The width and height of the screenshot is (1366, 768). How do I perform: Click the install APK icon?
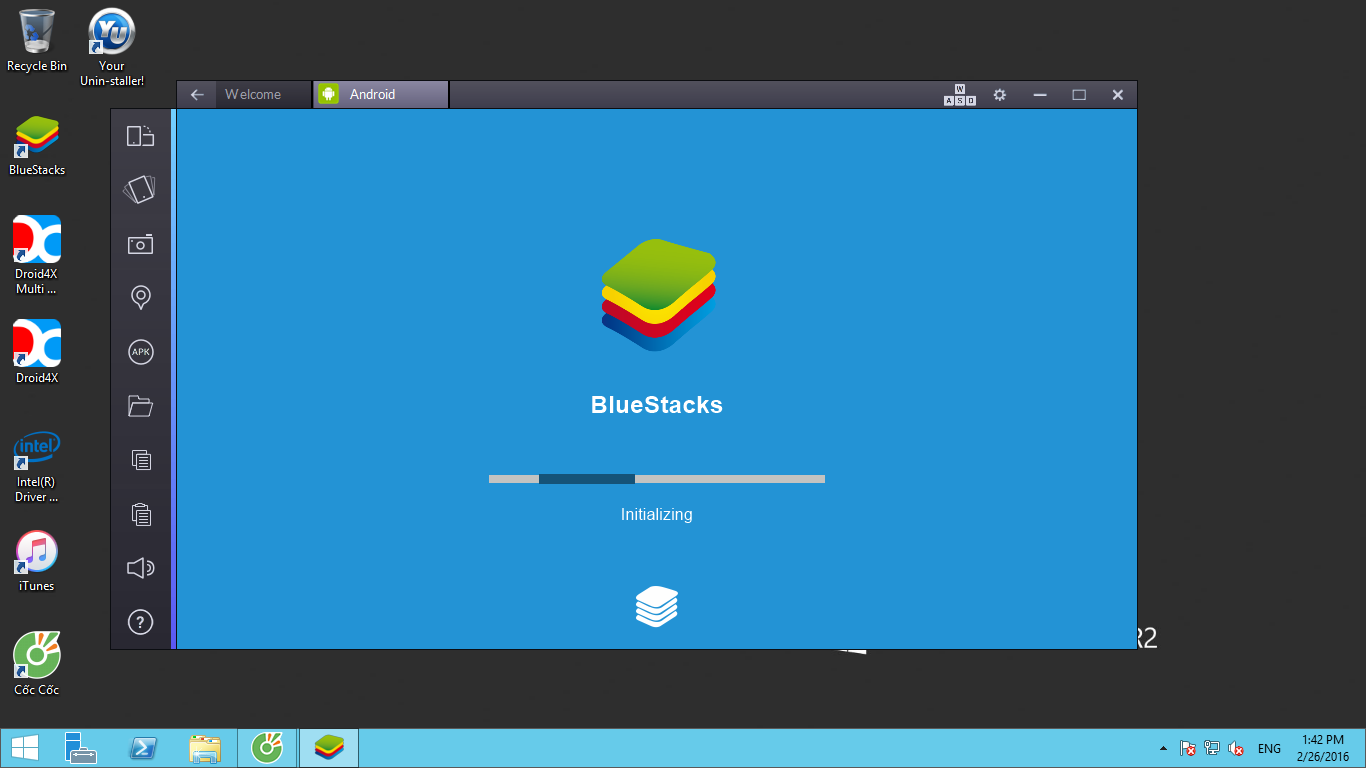coord(141,352)
